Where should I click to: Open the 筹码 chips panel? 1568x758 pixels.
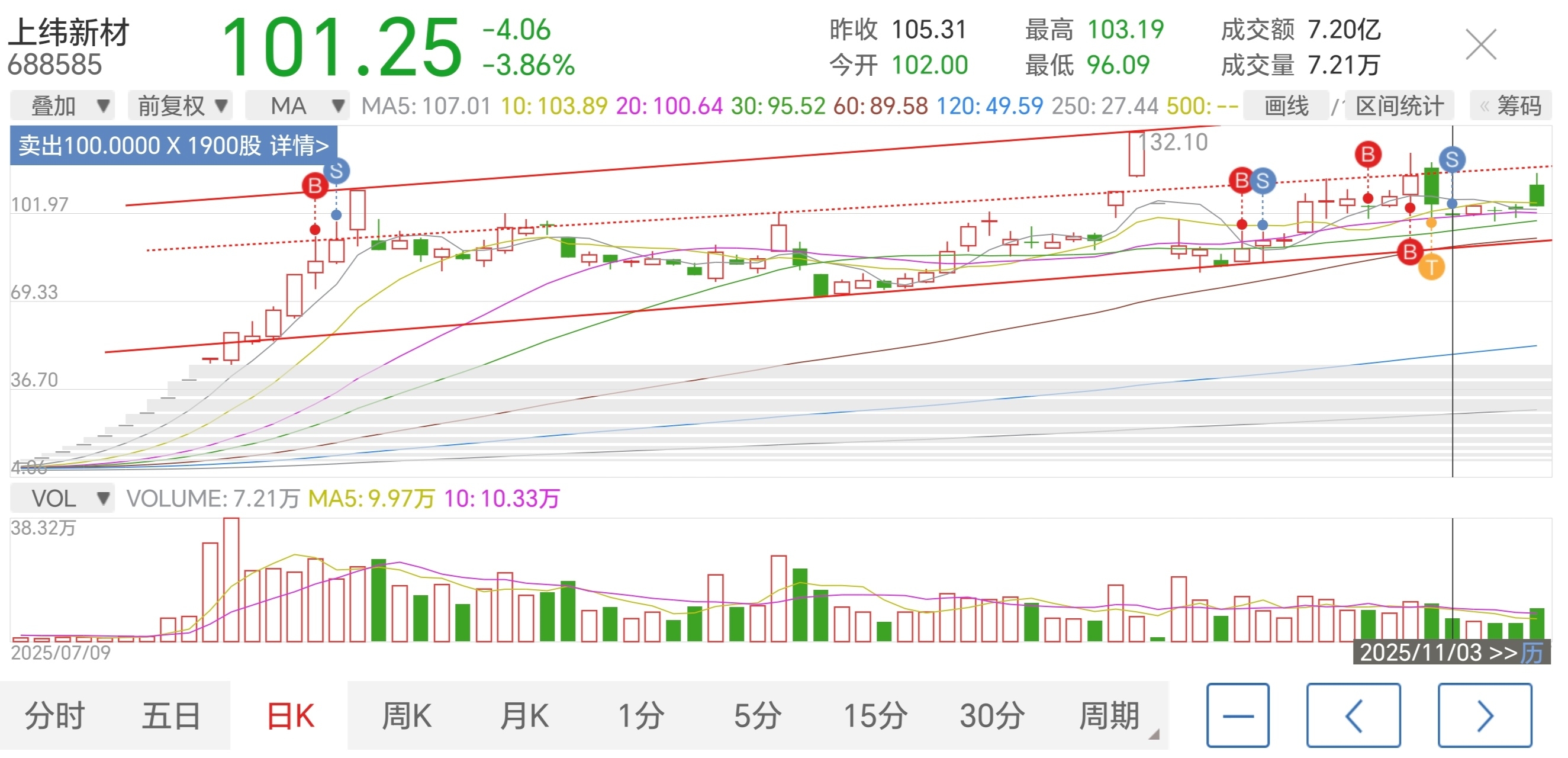click(1511, 106)
